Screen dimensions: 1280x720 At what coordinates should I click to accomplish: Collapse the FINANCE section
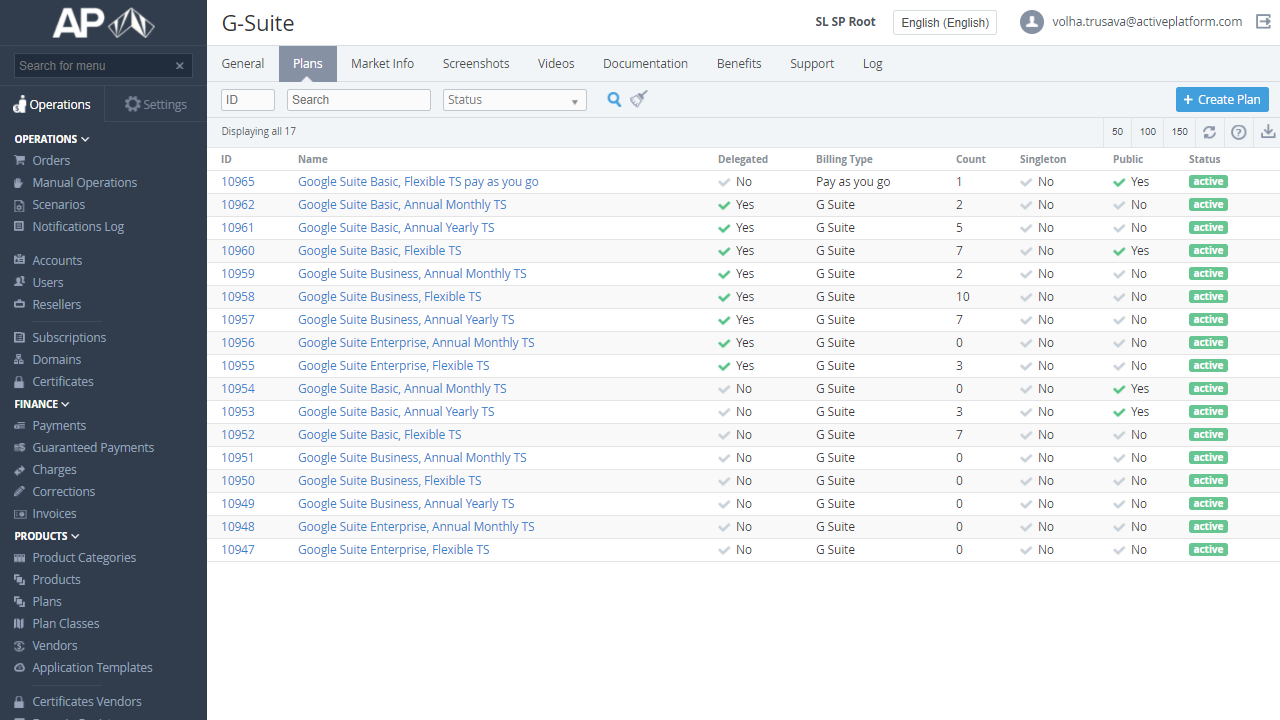(x=42, y=404)
